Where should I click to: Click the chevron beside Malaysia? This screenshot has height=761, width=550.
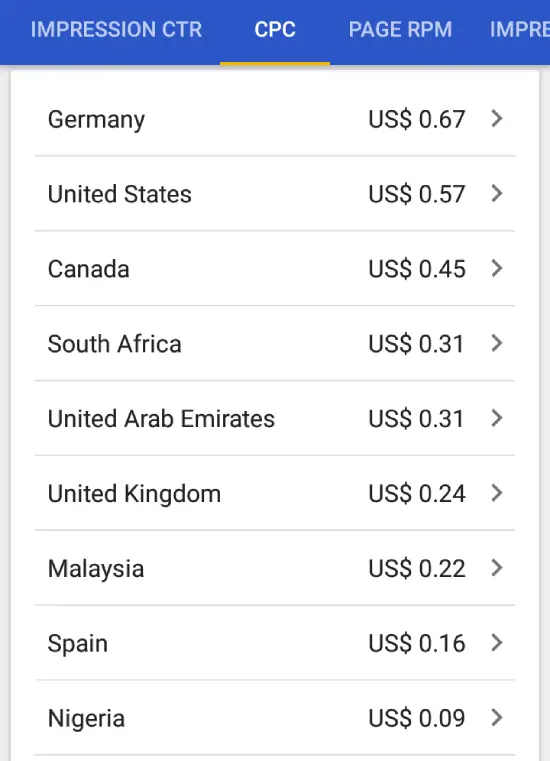pos(497,567)
